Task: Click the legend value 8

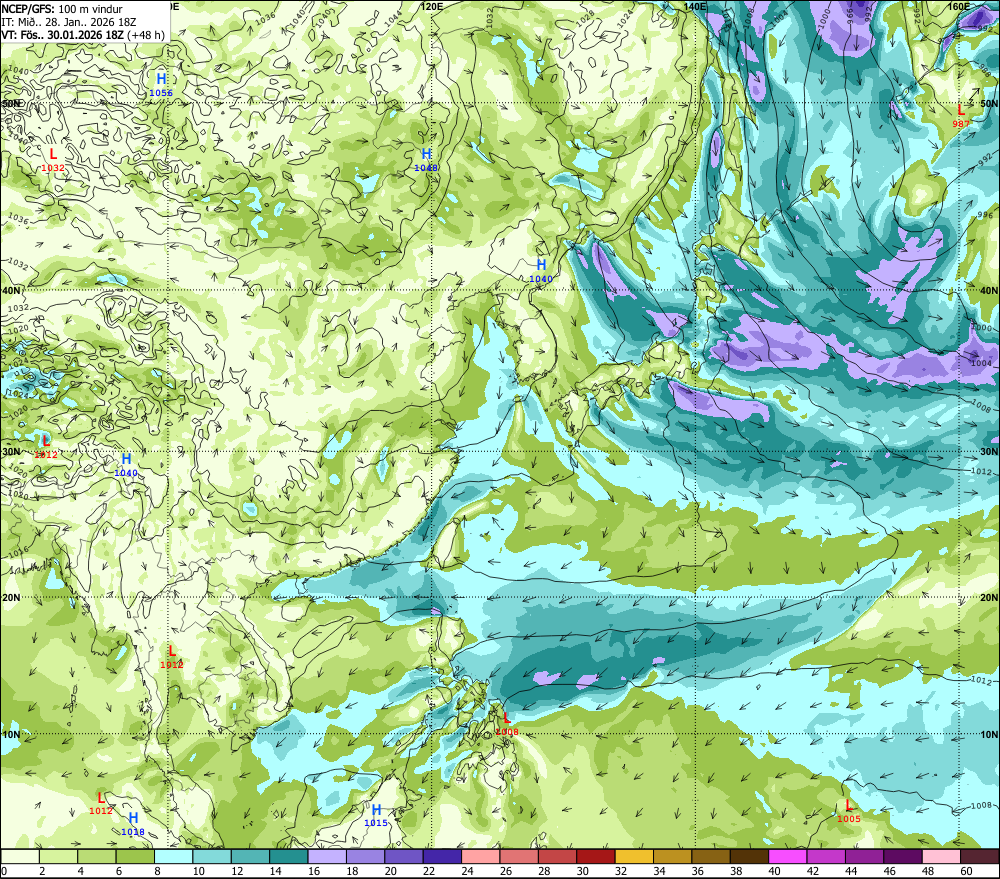Action: point(157,871)
